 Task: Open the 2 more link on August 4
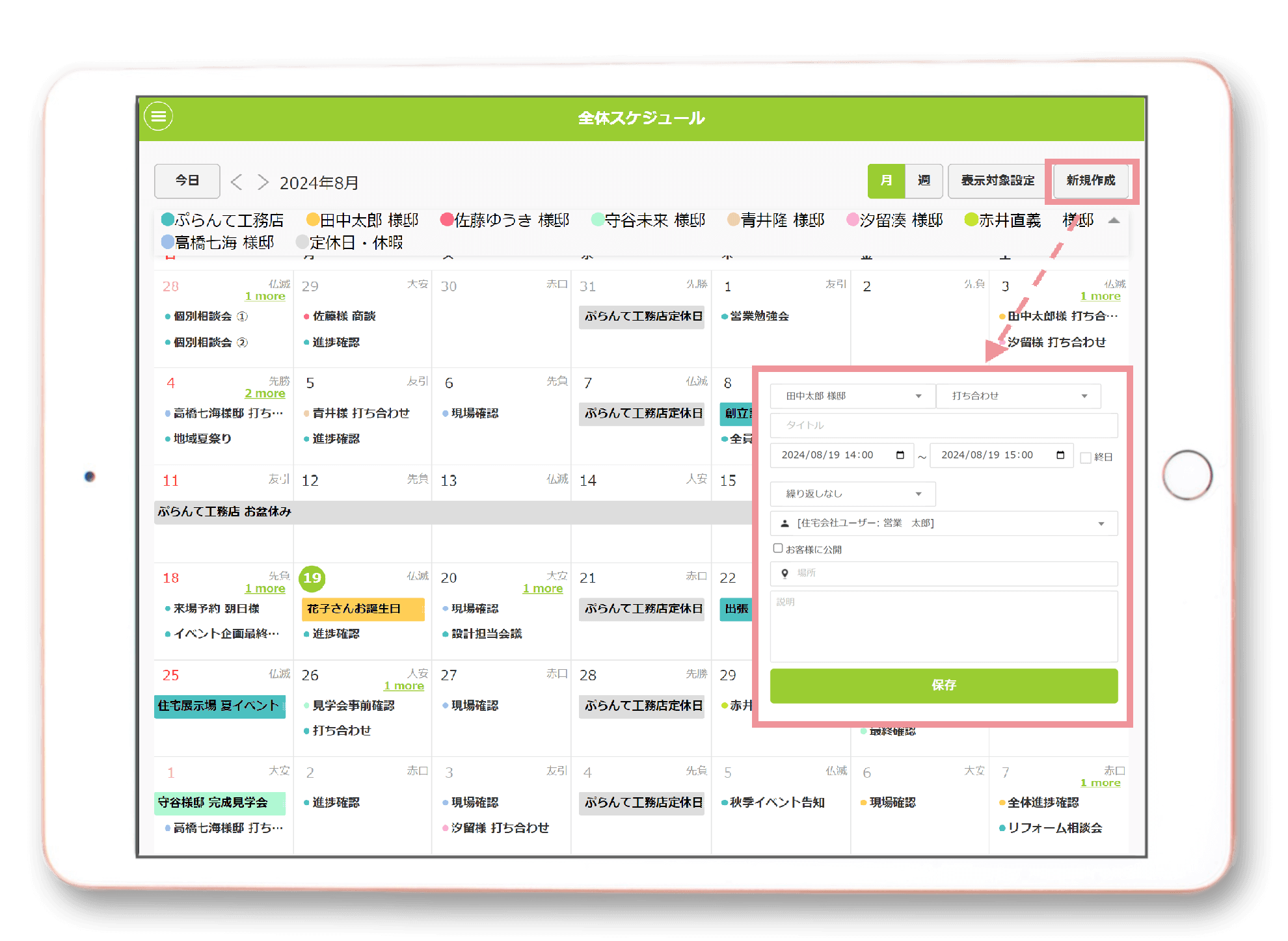click(x=265, y=393)
